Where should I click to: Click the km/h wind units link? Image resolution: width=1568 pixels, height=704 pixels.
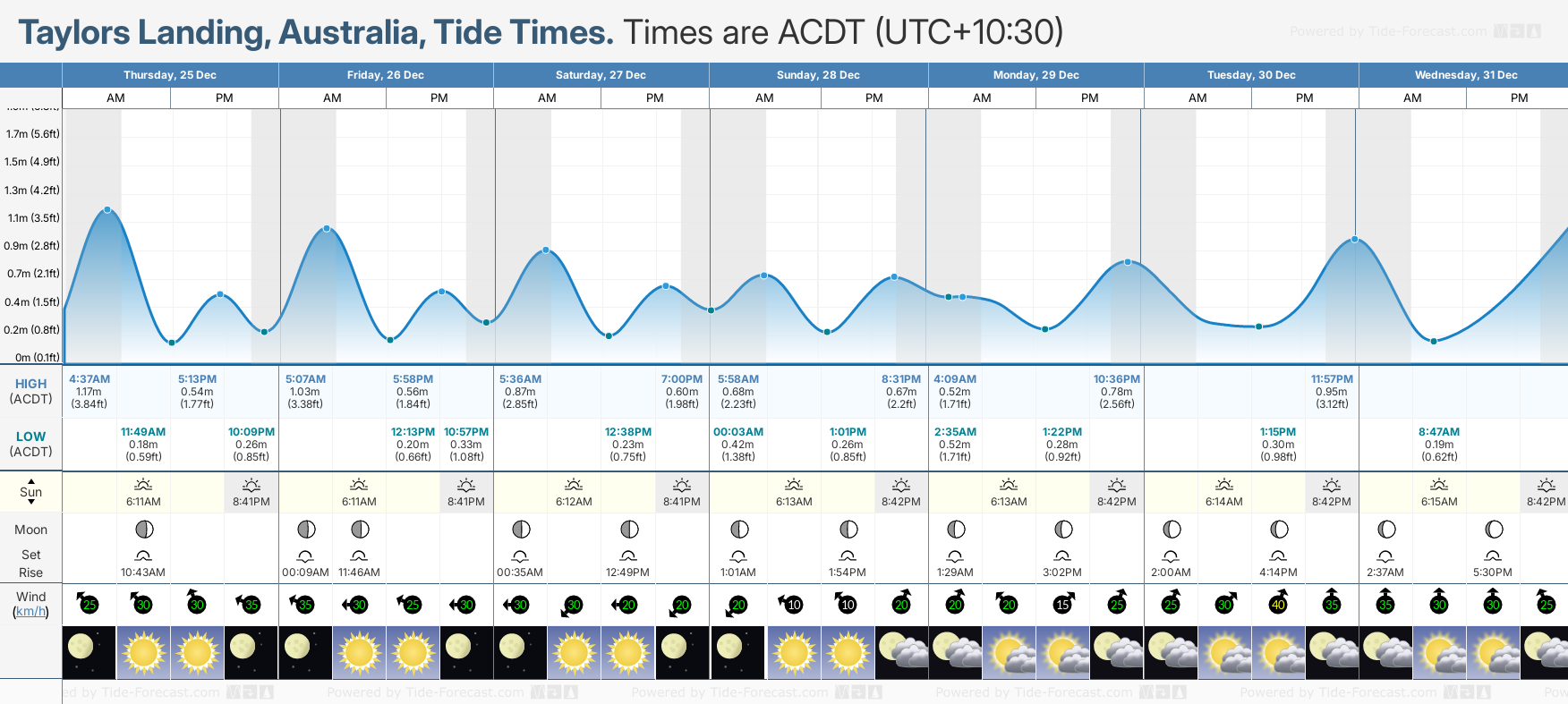[x=30, y=612]
